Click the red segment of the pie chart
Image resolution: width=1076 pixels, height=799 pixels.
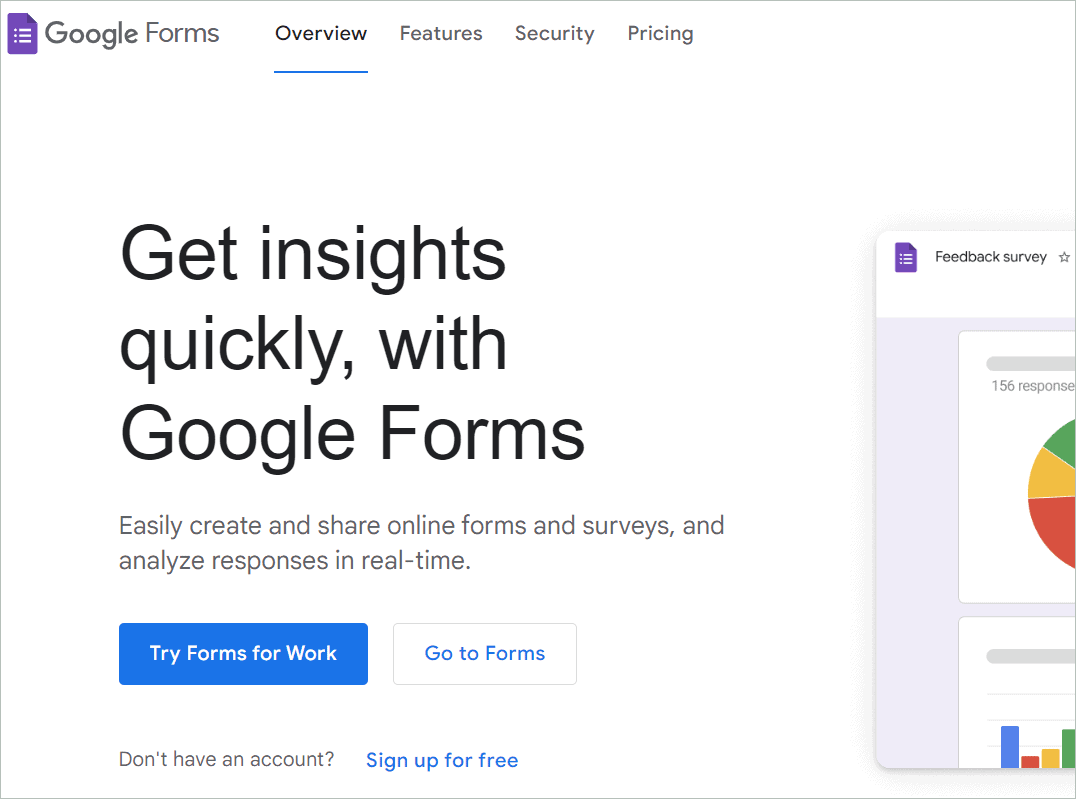pyautogui.click(x=1050, y=525)
